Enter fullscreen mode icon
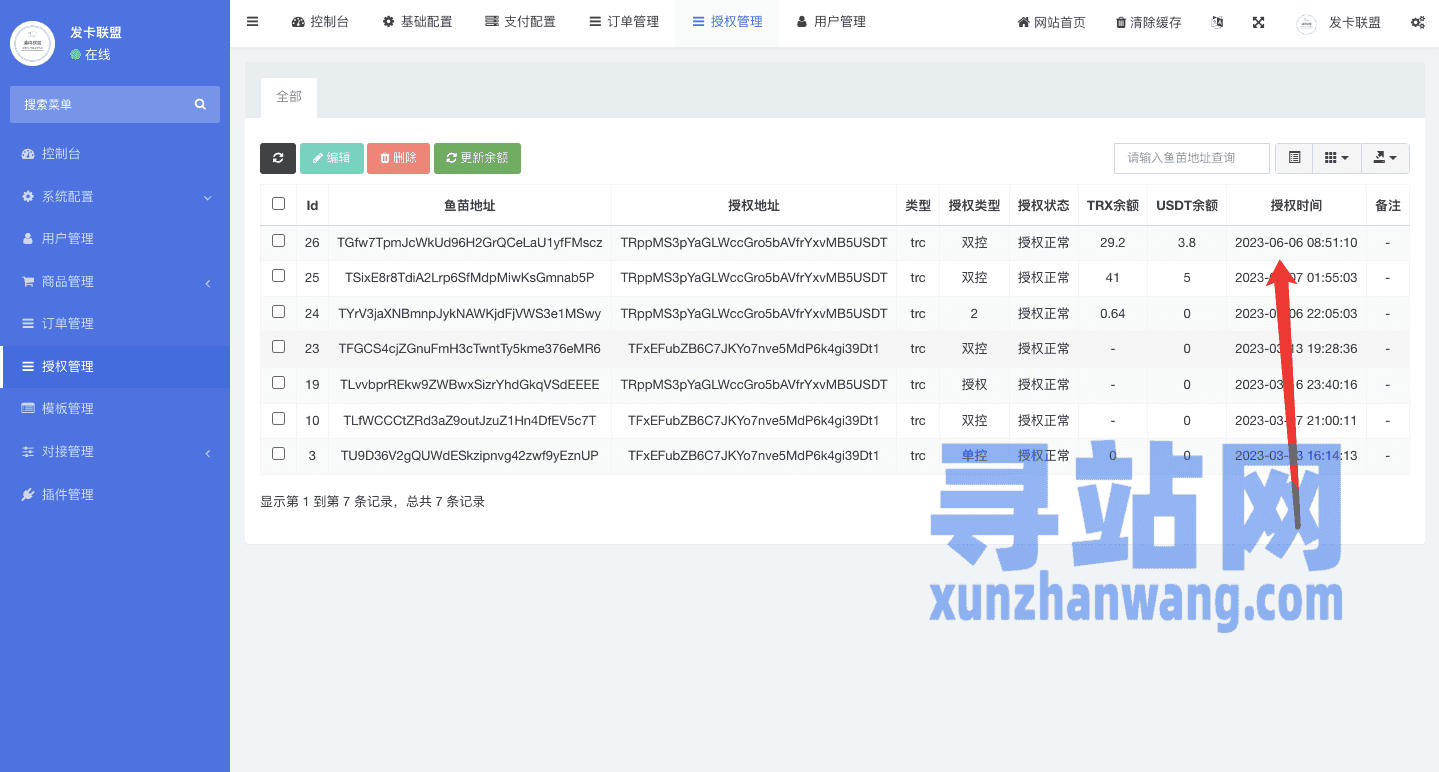 (x=1259, y=22)
